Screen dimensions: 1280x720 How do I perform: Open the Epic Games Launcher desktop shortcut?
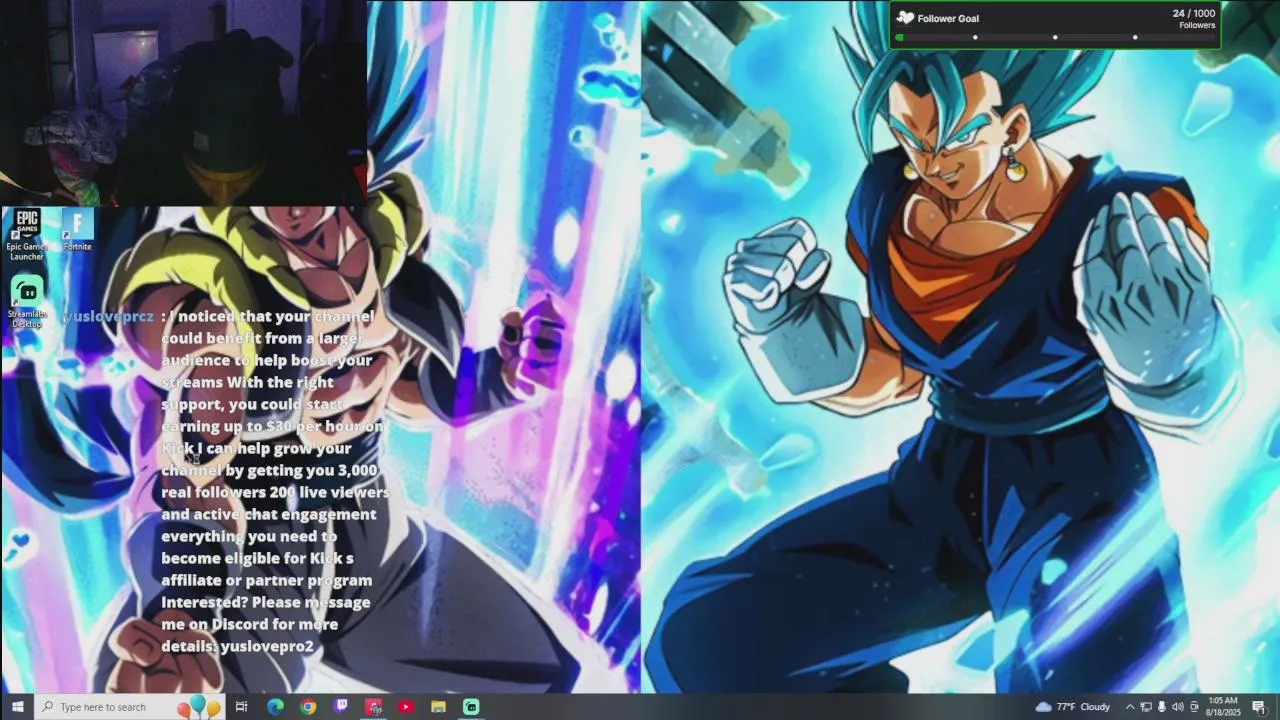click(27, 235)
